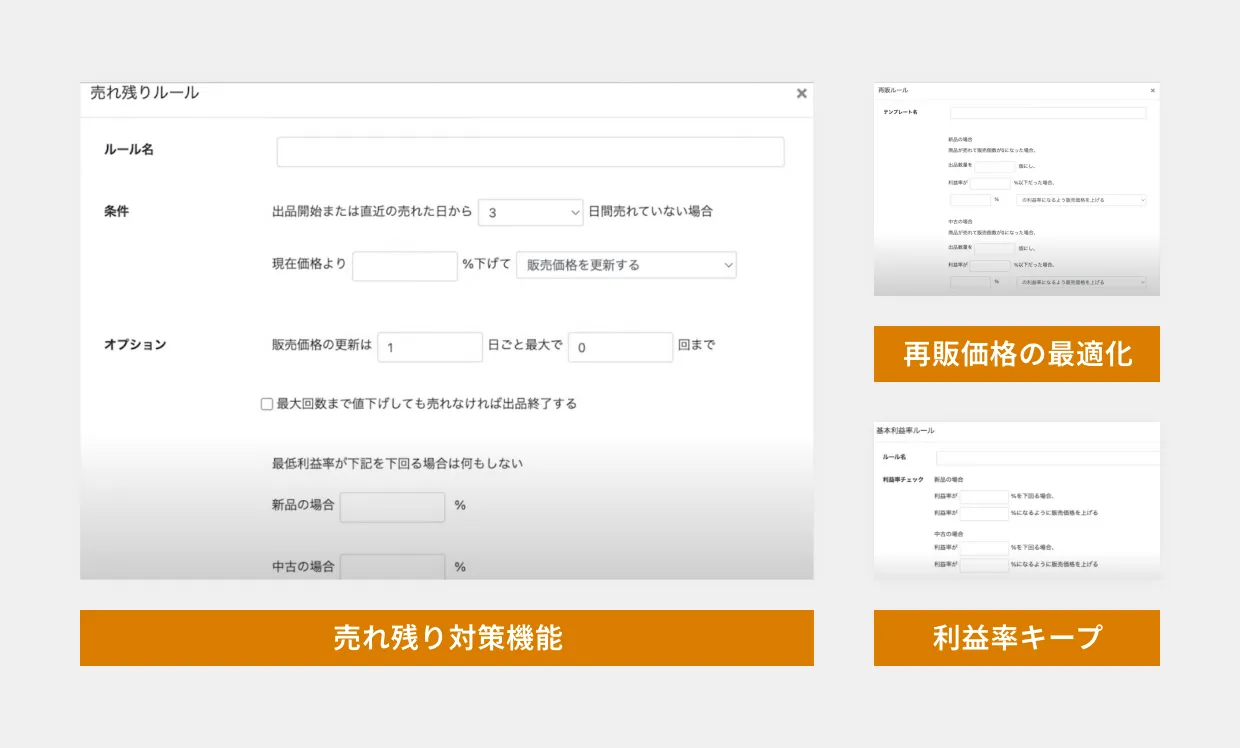Click the ルール名 field in 売れ残りルール
This screenshot has height=748, width=1240.
coord(530,152)
